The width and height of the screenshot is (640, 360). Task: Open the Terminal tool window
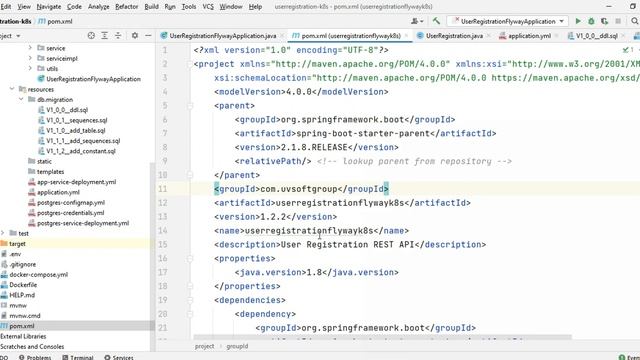click(78, 357)
